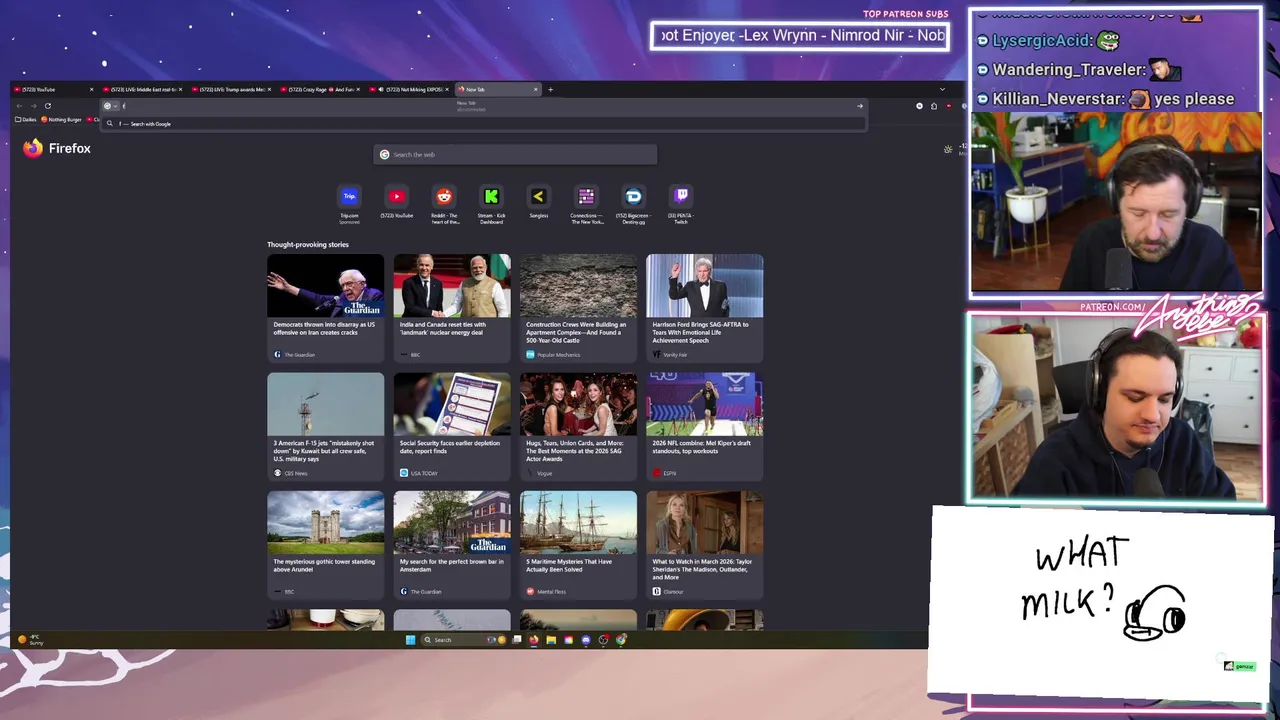
Task: Open the Democrats disarray Guardian story
Action: coord(325,308)
